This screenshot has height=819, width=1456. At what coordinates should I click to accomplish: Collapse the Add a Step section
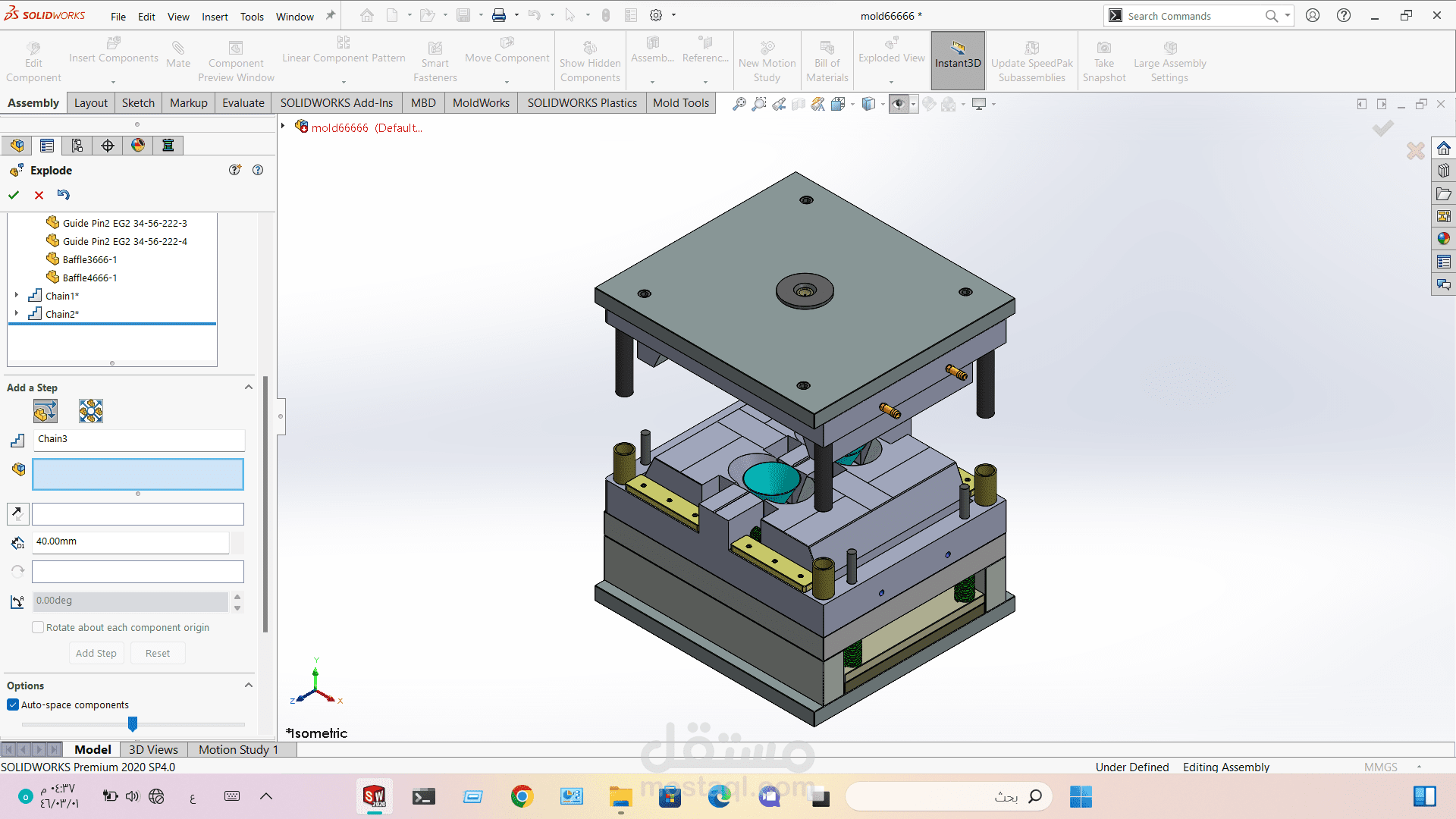coord(248,388)
